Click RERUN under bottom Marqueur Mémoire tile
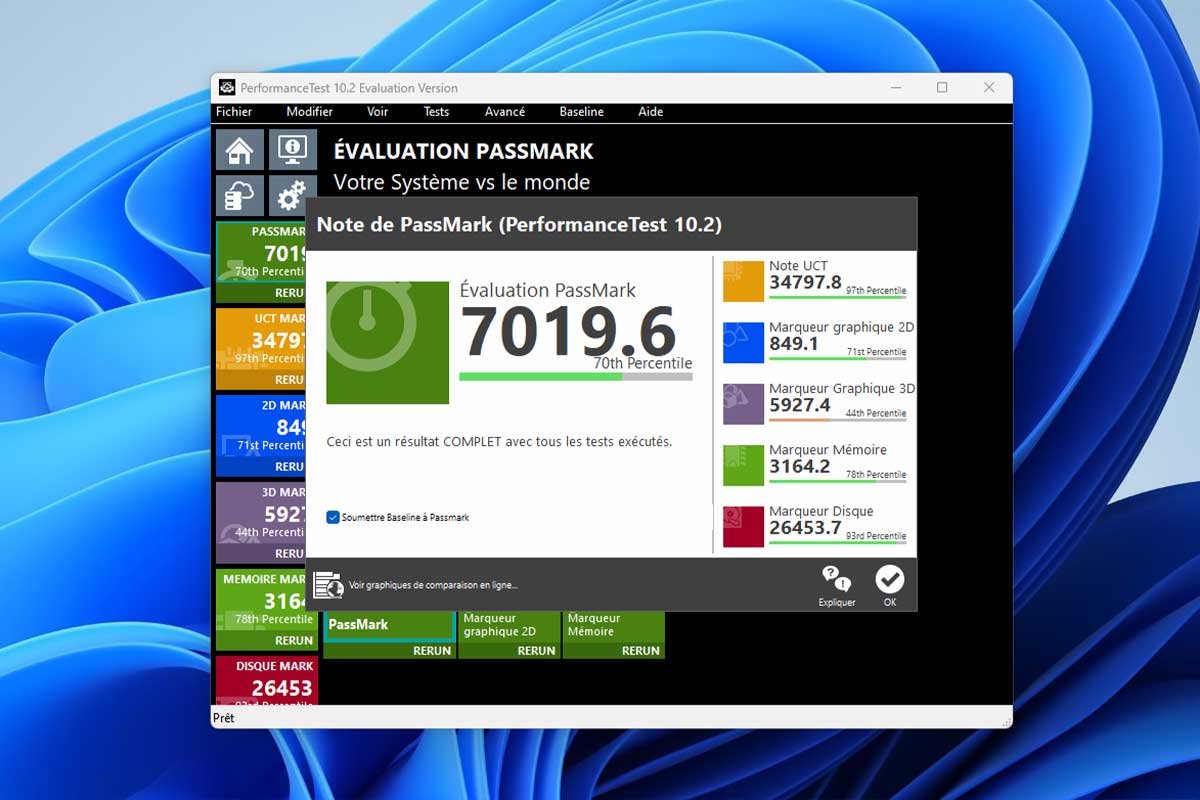 [641, 651]
